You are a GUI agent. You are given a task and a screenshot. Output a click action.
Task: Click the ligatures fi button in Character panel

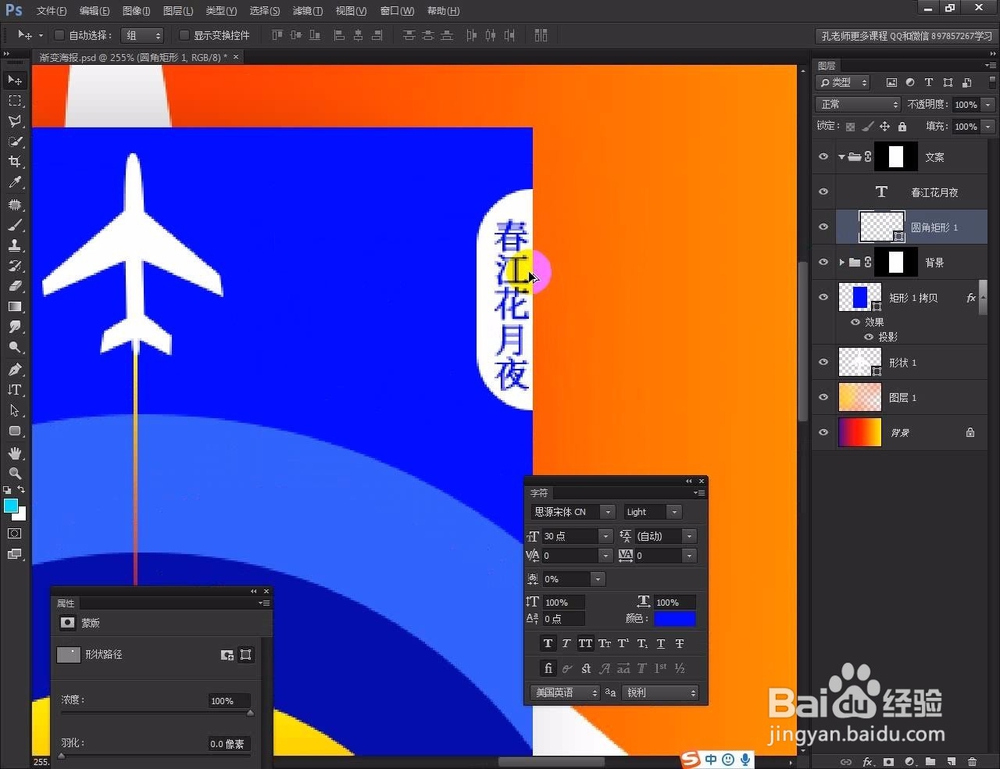(x=547, y=668)
